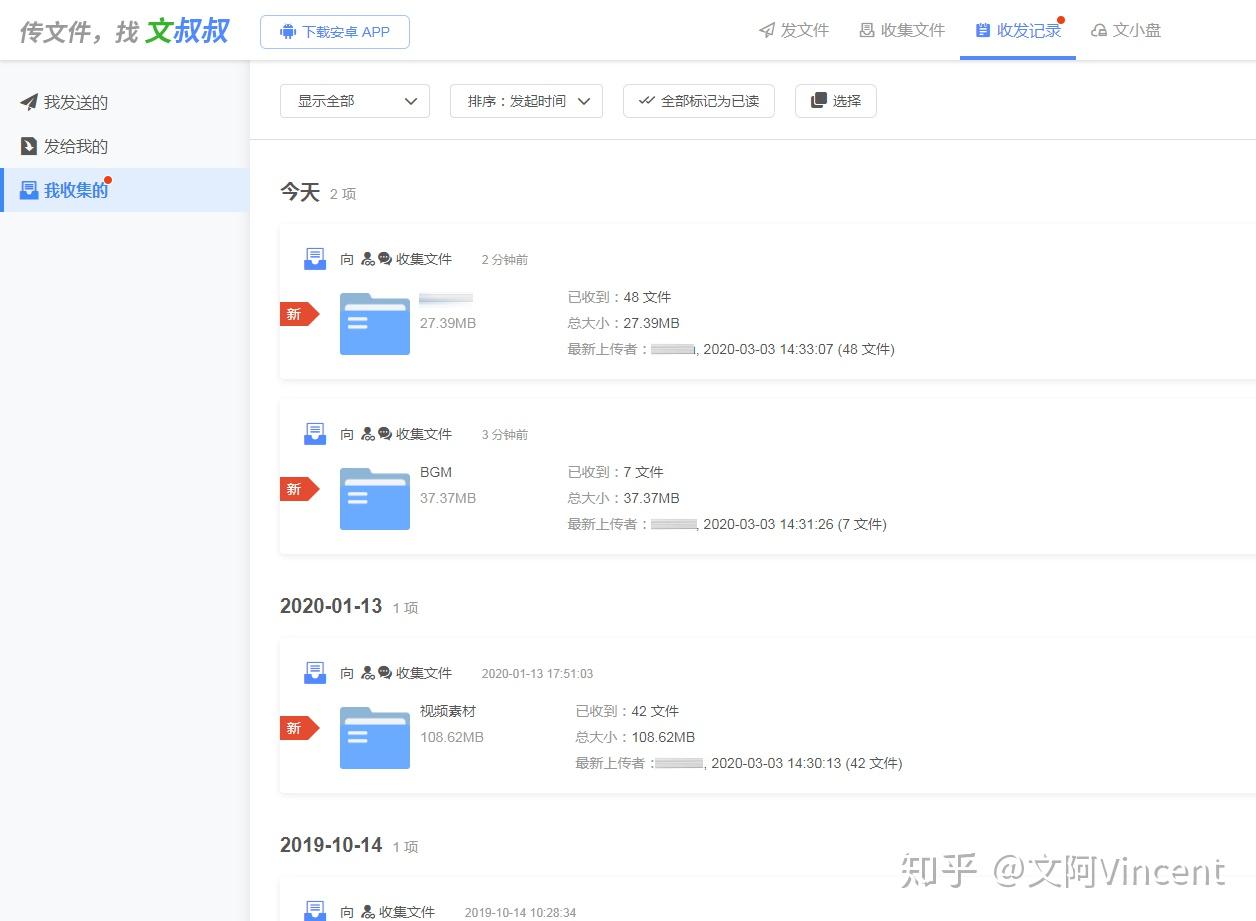This screenshot has width=1256, height=921.
Task: Open the 发文件 tab
Action: tap(794, 30)
